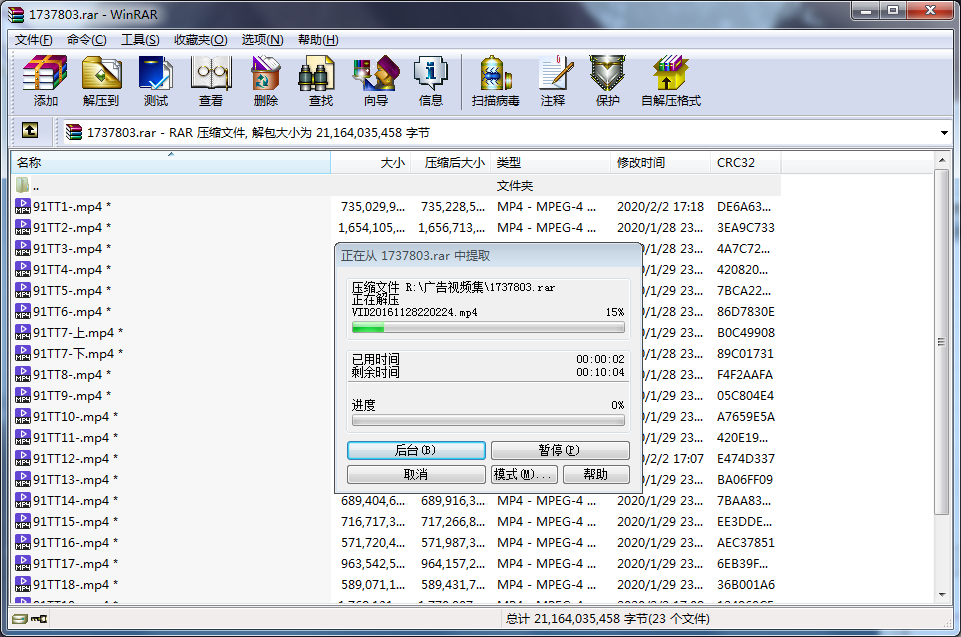Sort by the 修改时间 column header
The width and height of the screenshot is (961, 637).
coord(661,162)
